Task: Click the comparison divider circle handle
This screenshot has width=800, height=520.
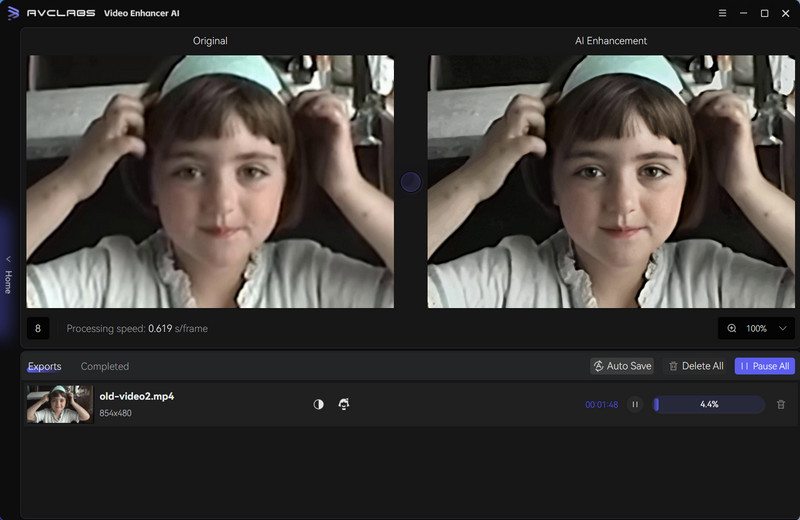Action: (411, 182)
